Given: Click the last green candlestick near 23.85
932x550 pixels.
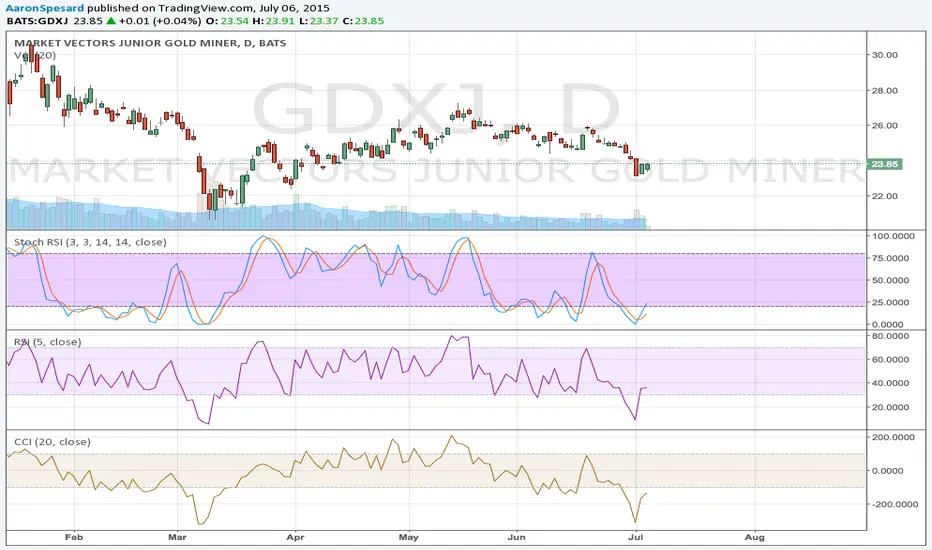Looking at the screenshot, I should 647,166.
